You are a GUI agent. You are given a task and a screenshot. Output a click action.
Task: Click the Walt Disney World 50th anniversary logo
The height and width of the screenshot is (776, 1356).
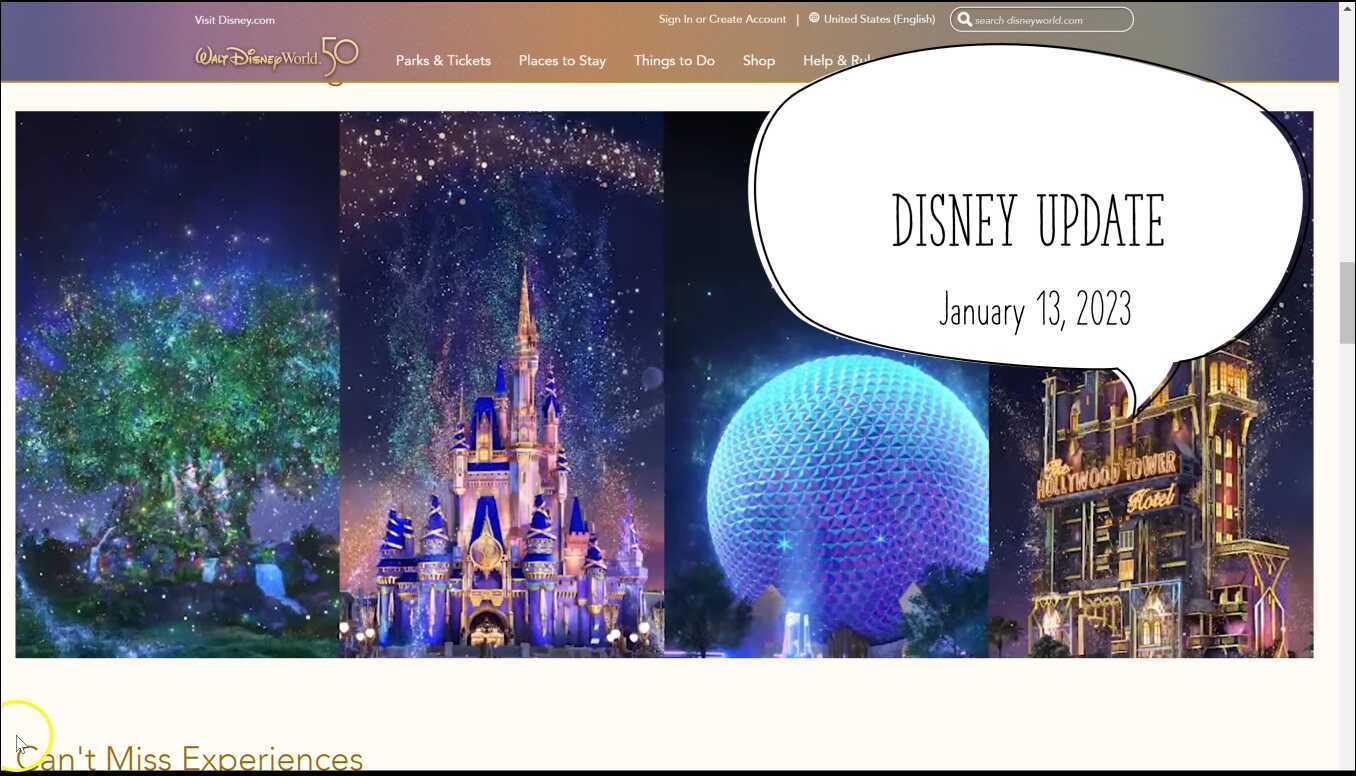click(x=274, y=56)
